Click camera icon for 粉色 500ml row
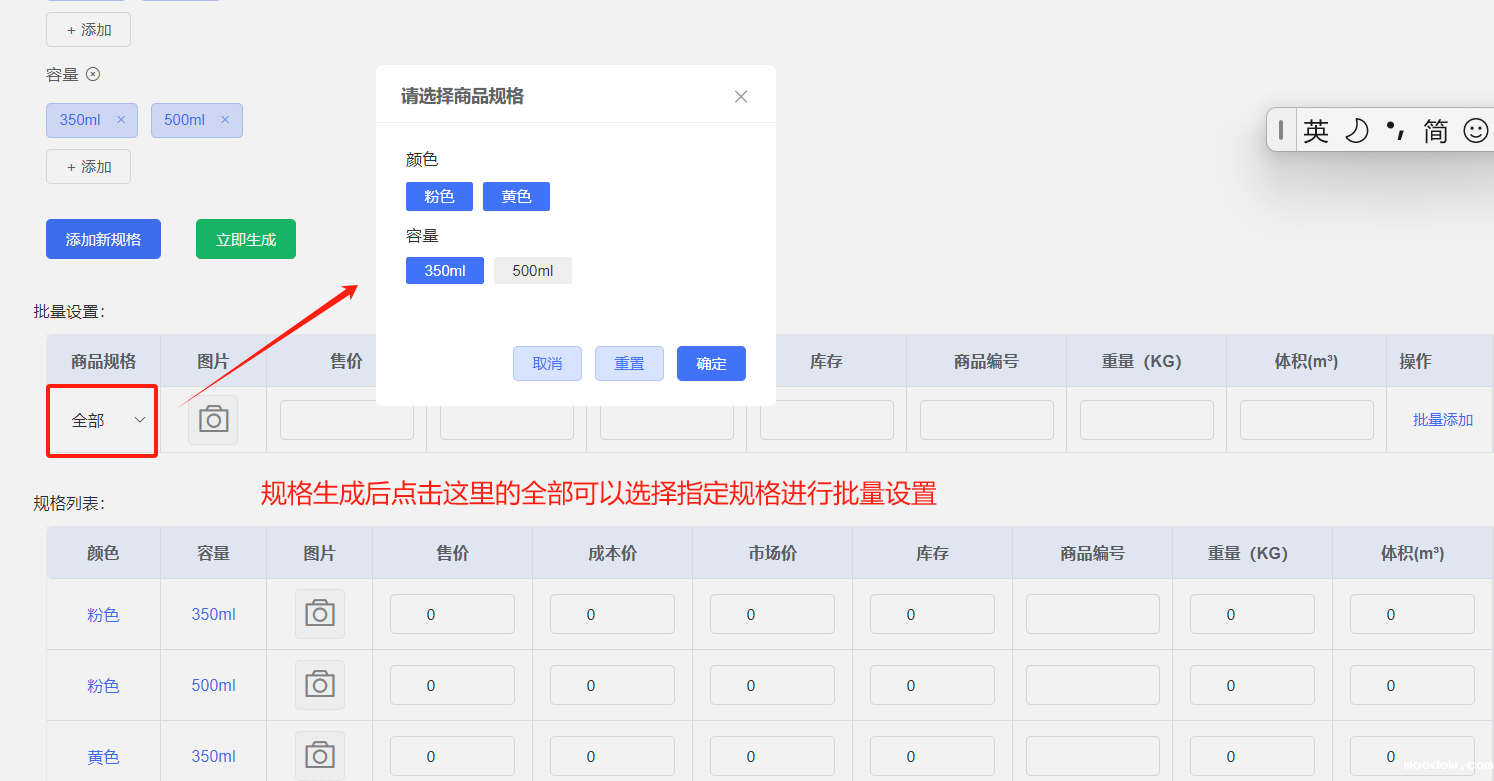1494x781 pixels. pos(319,685)
